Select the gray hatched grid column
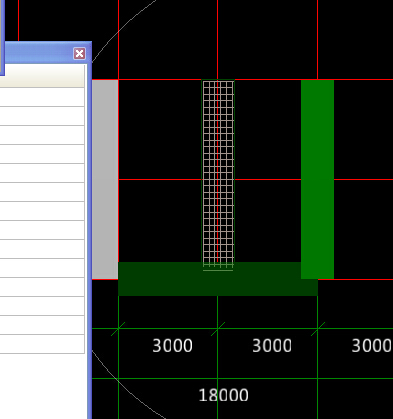 218,173
